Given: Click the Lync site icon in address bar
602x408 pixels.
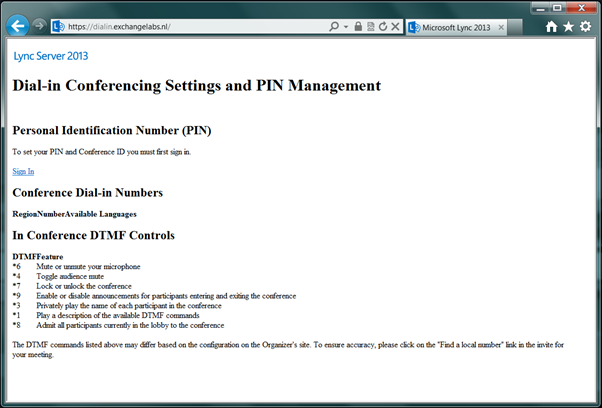Looking at the screenshot, I should pos(58,27).
